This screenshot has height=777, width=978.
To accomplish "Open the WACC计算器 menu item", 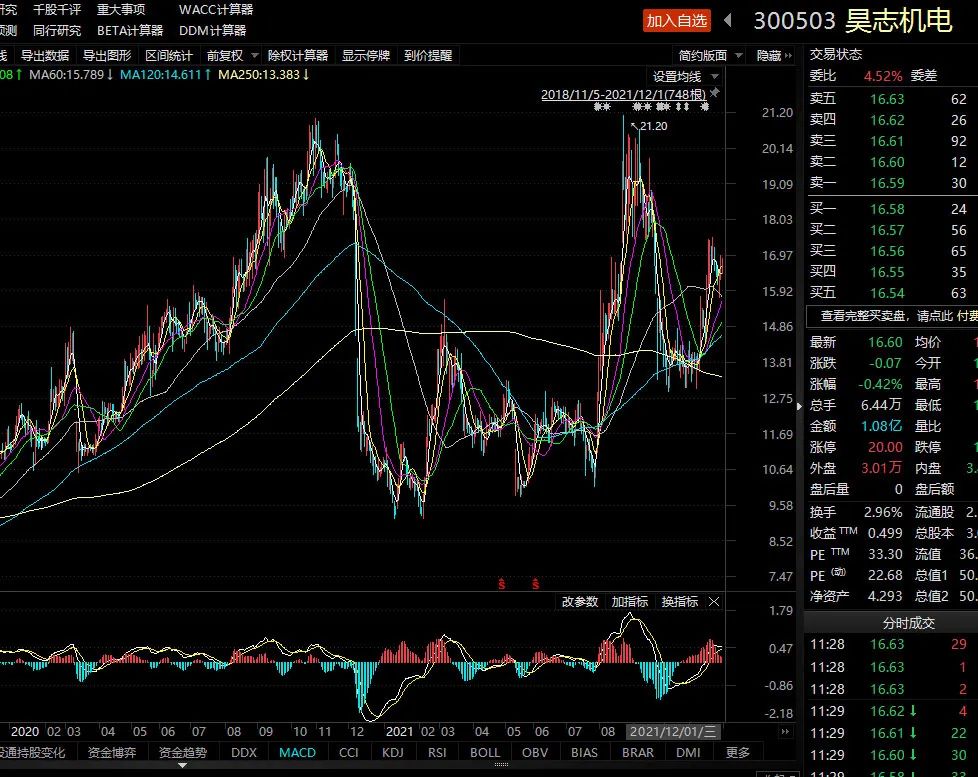I will point(216,9).
